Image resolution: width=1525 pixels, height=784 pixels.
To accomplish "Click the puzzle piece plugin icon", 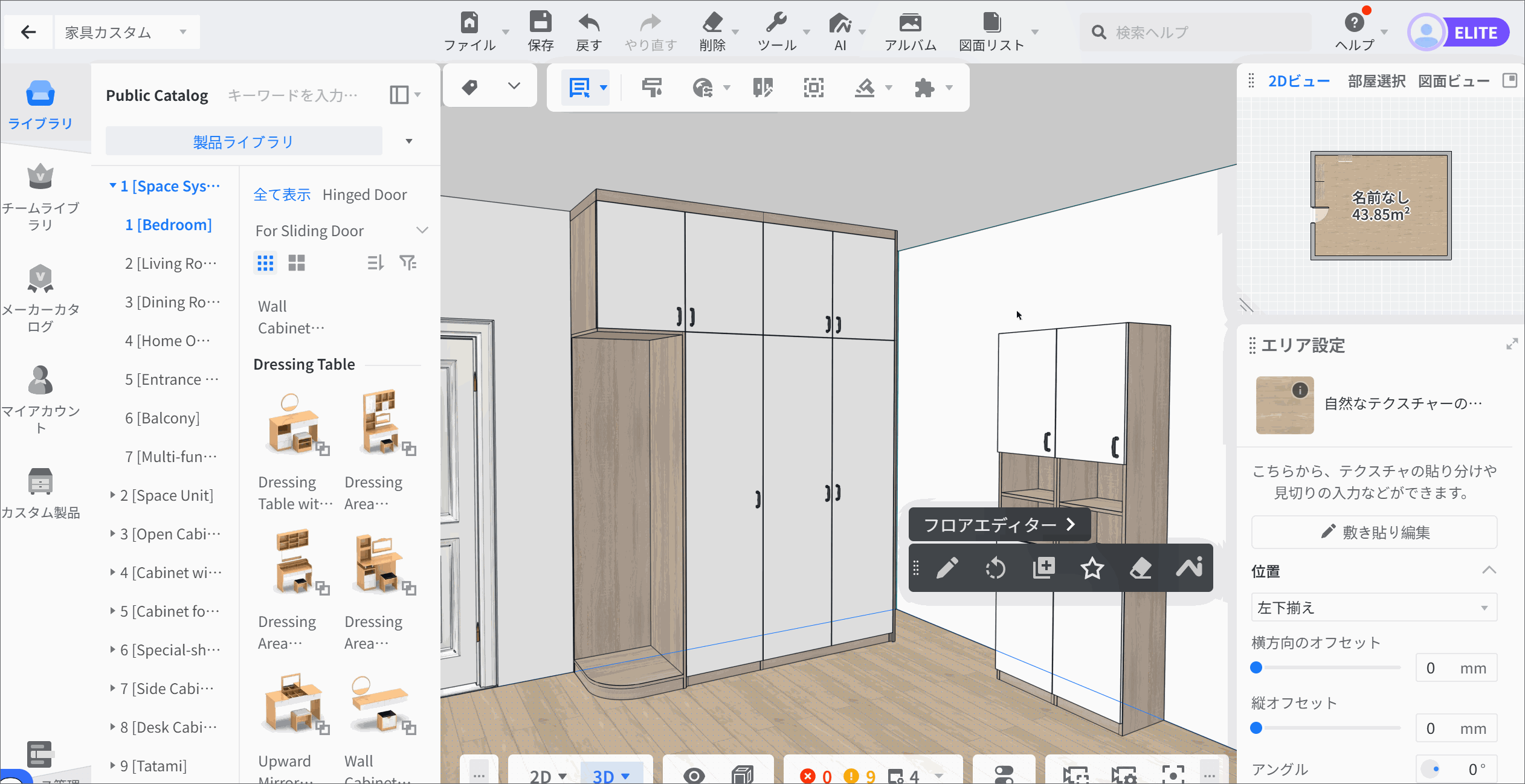I will click(924, 88).
